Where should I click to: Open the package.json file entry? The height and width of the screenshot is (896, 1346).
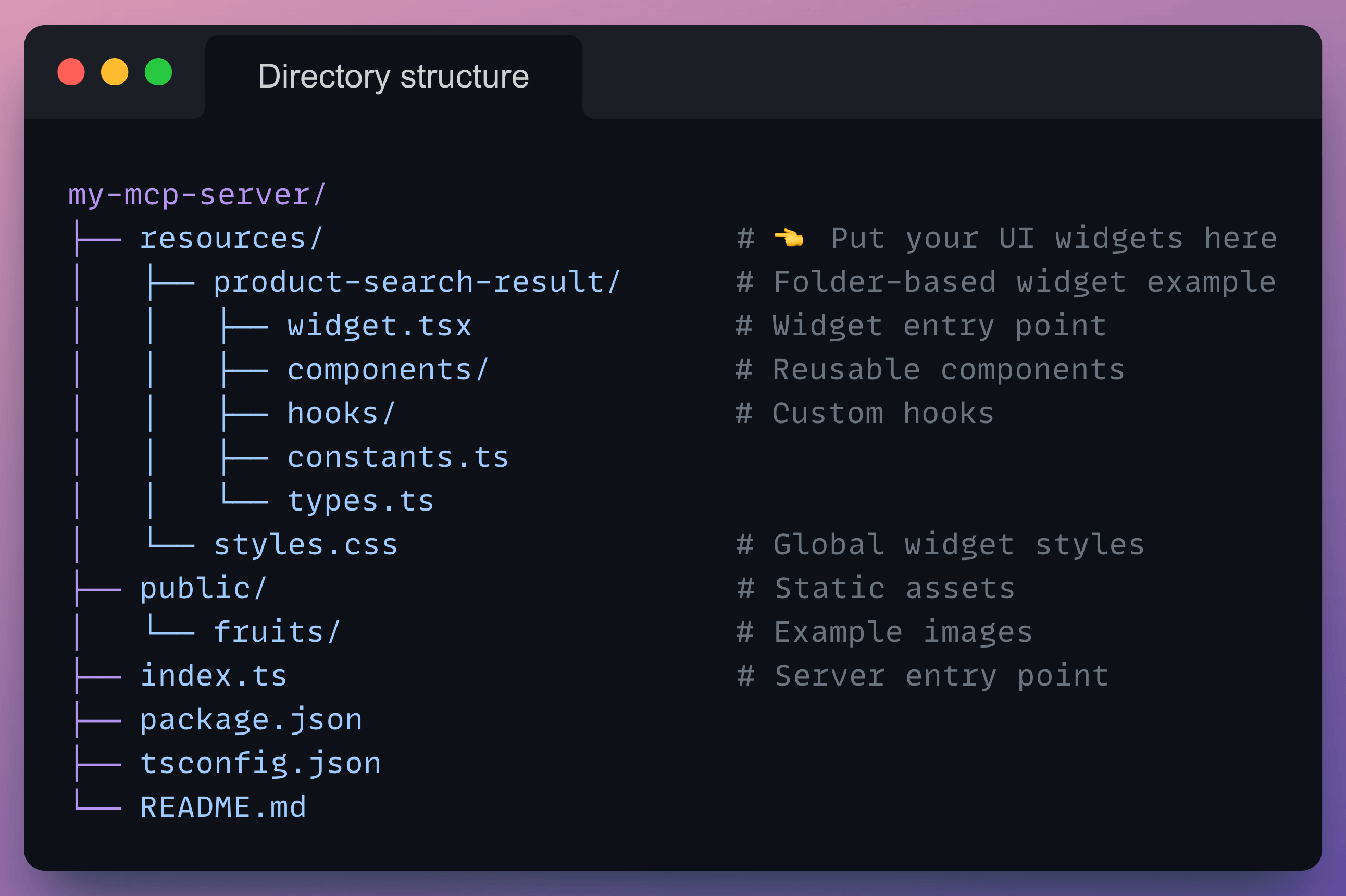point(252,720)
